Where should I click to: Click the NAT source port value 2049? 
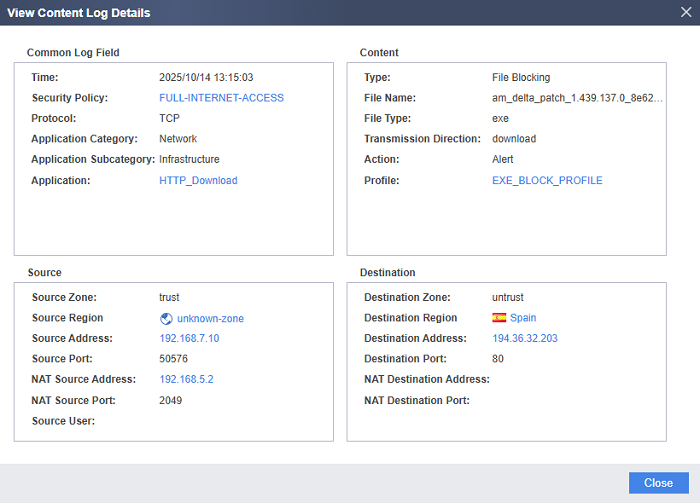tap(171, 400)
